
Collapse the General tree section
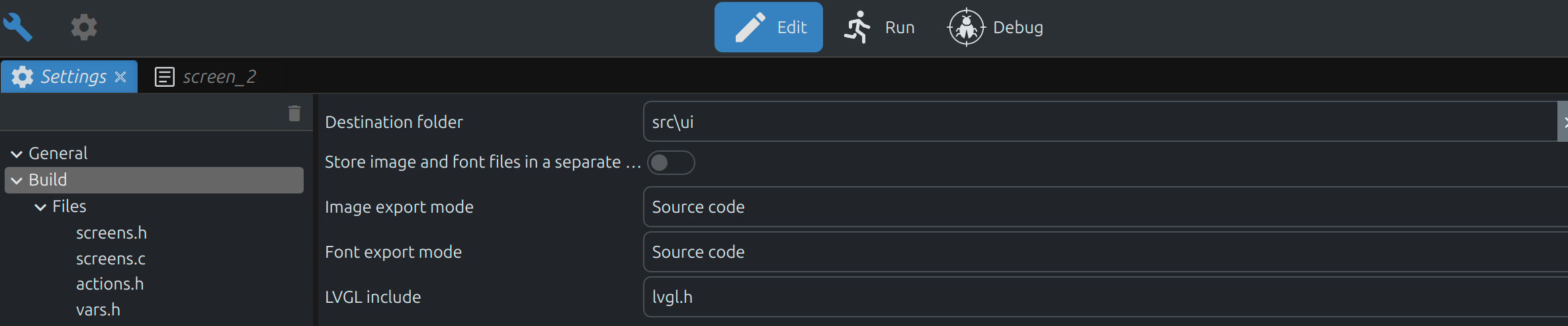tap(17, 154)
